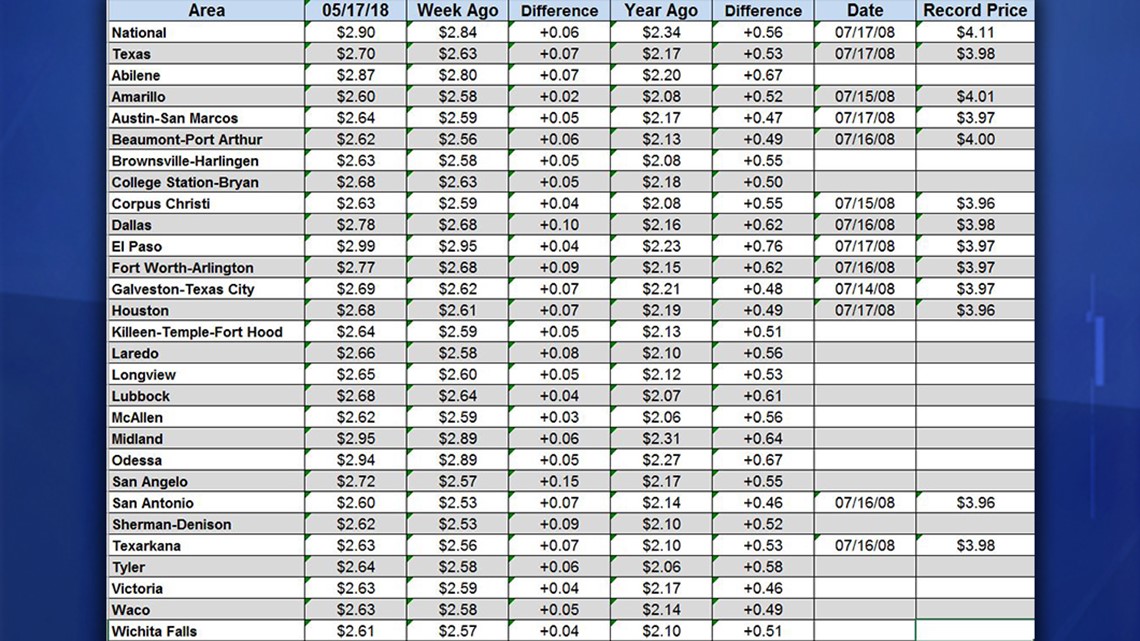
Task: Select the $4.11 National record price cell
Action: click(974, 33)
